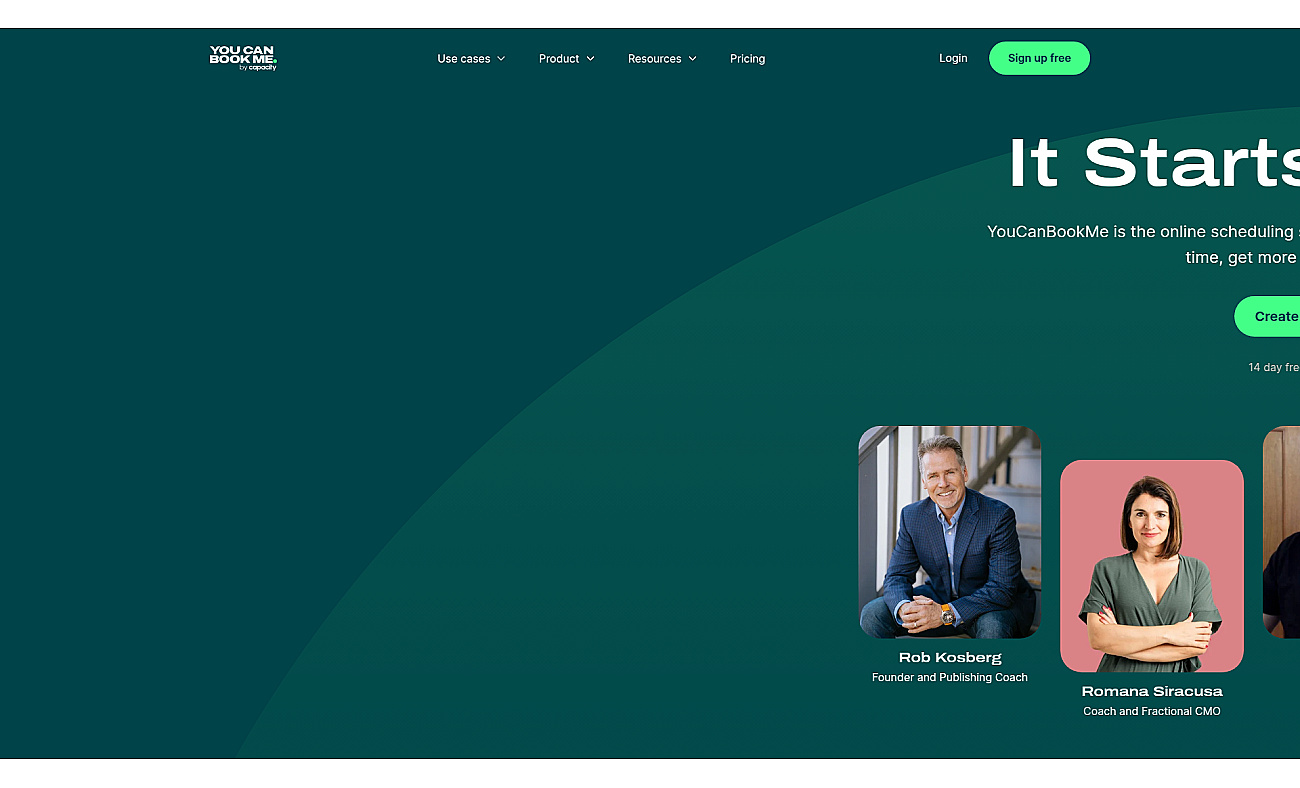This screenshot has height=788, width=1300.
Task: Expand the Use cases chevron arrow
Action: 501,59
